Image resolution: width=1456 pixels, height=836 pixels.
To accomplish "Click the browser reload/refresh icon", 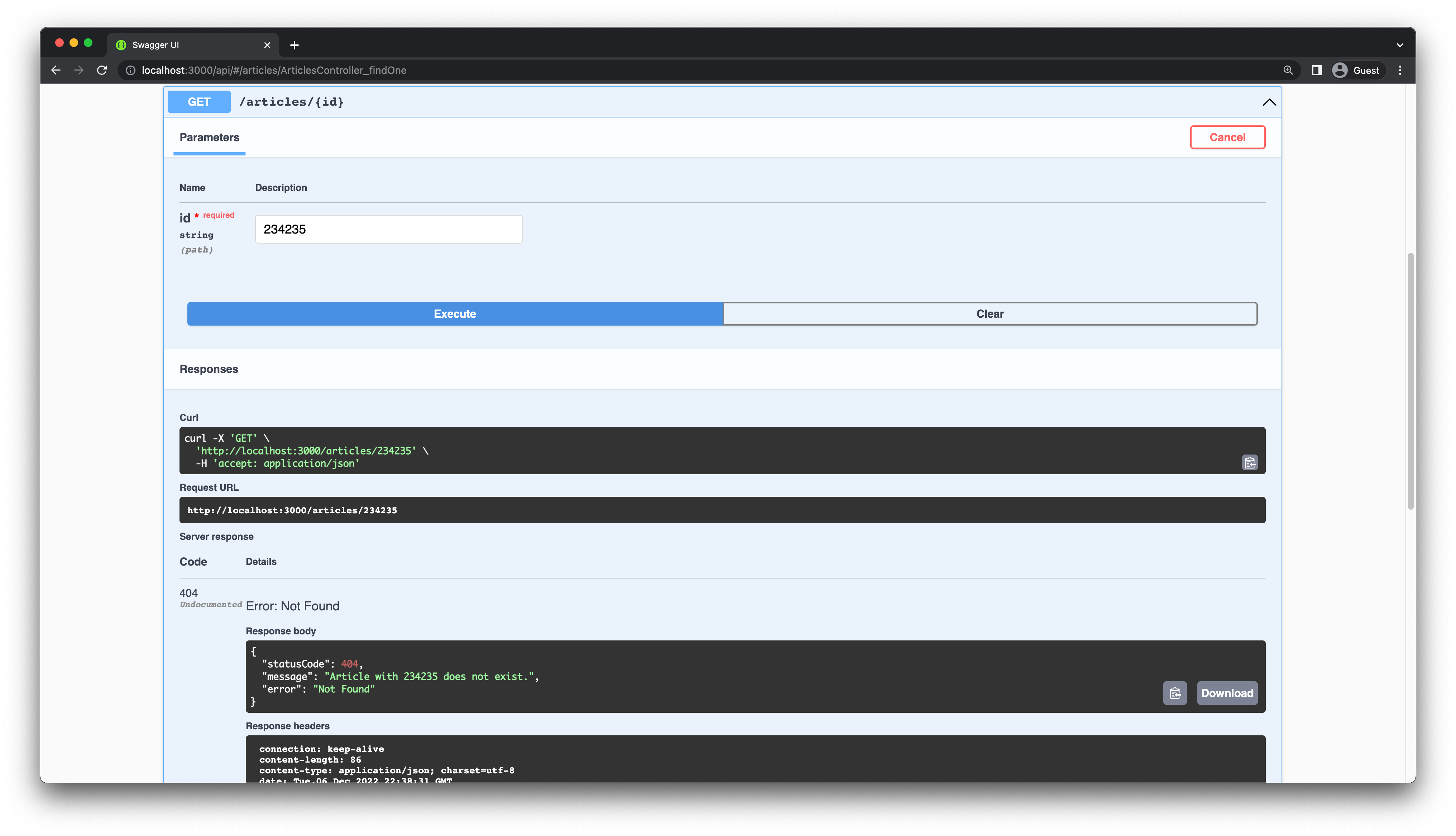I will (x=103, y=70).
